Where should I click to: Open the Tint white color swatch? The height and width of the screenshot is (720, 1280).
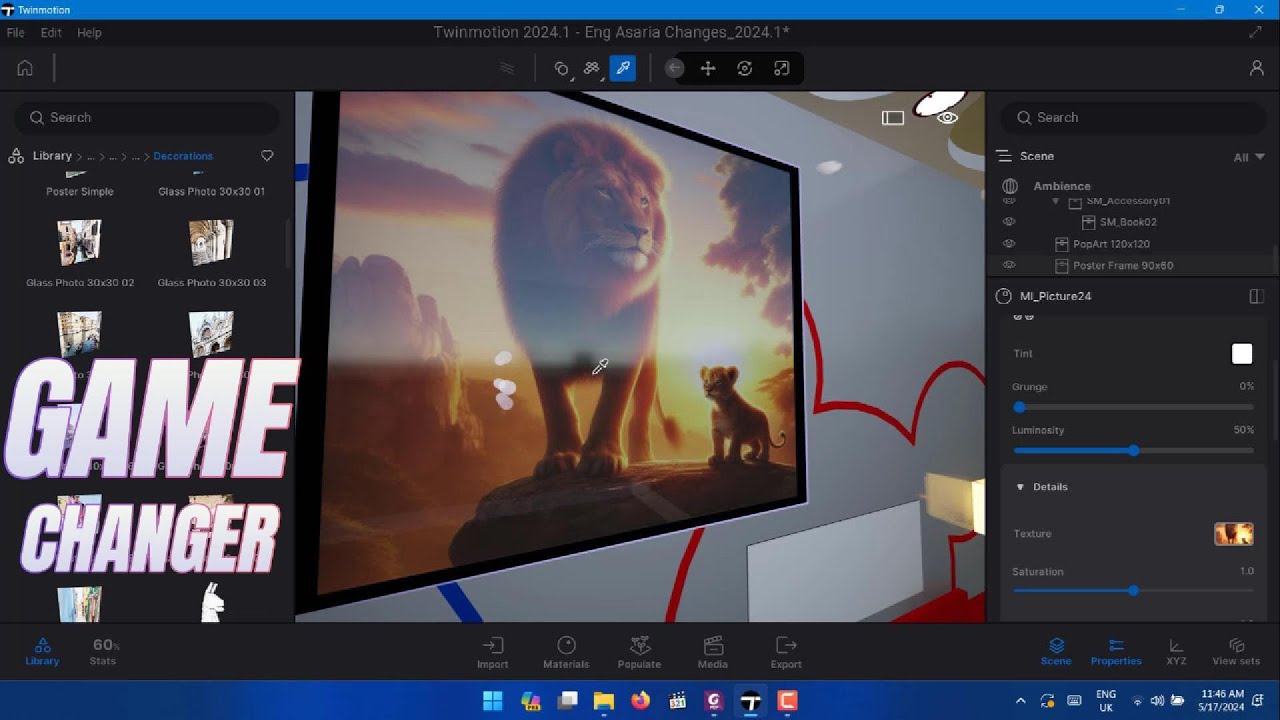tap(1242, 354)
